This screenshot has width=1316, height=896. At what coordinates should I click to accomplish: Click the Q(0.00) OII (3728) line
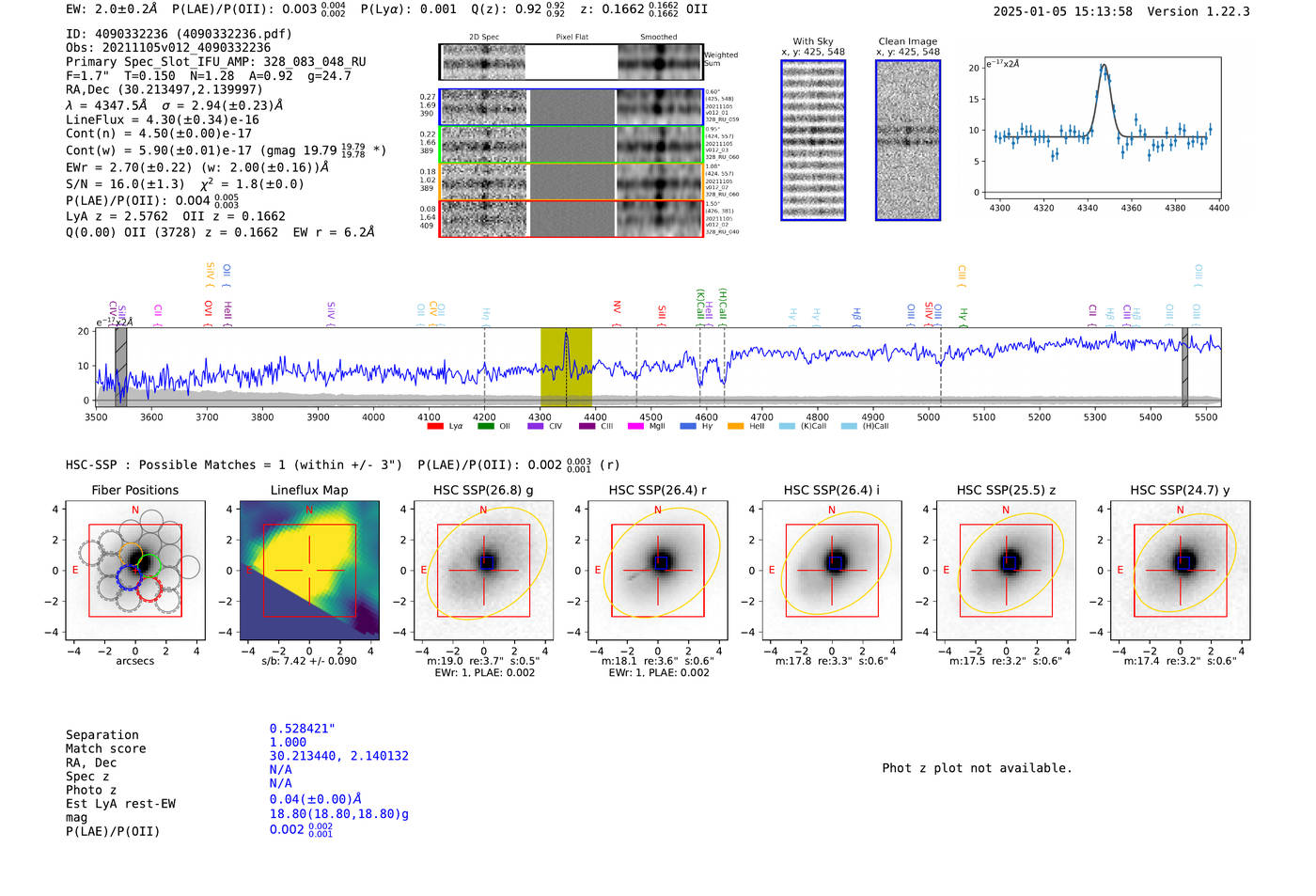pos(220,232)
